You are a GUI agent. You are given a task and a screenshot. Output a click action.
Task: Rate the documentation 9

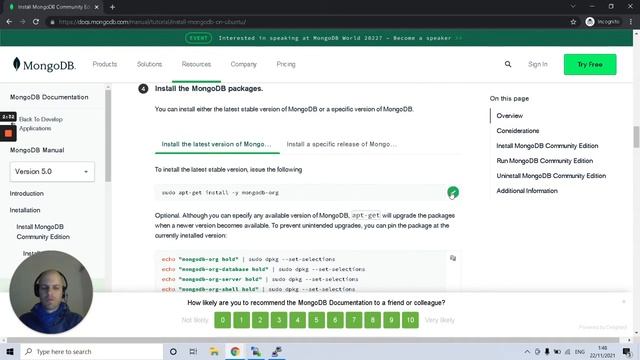[391, 320]
